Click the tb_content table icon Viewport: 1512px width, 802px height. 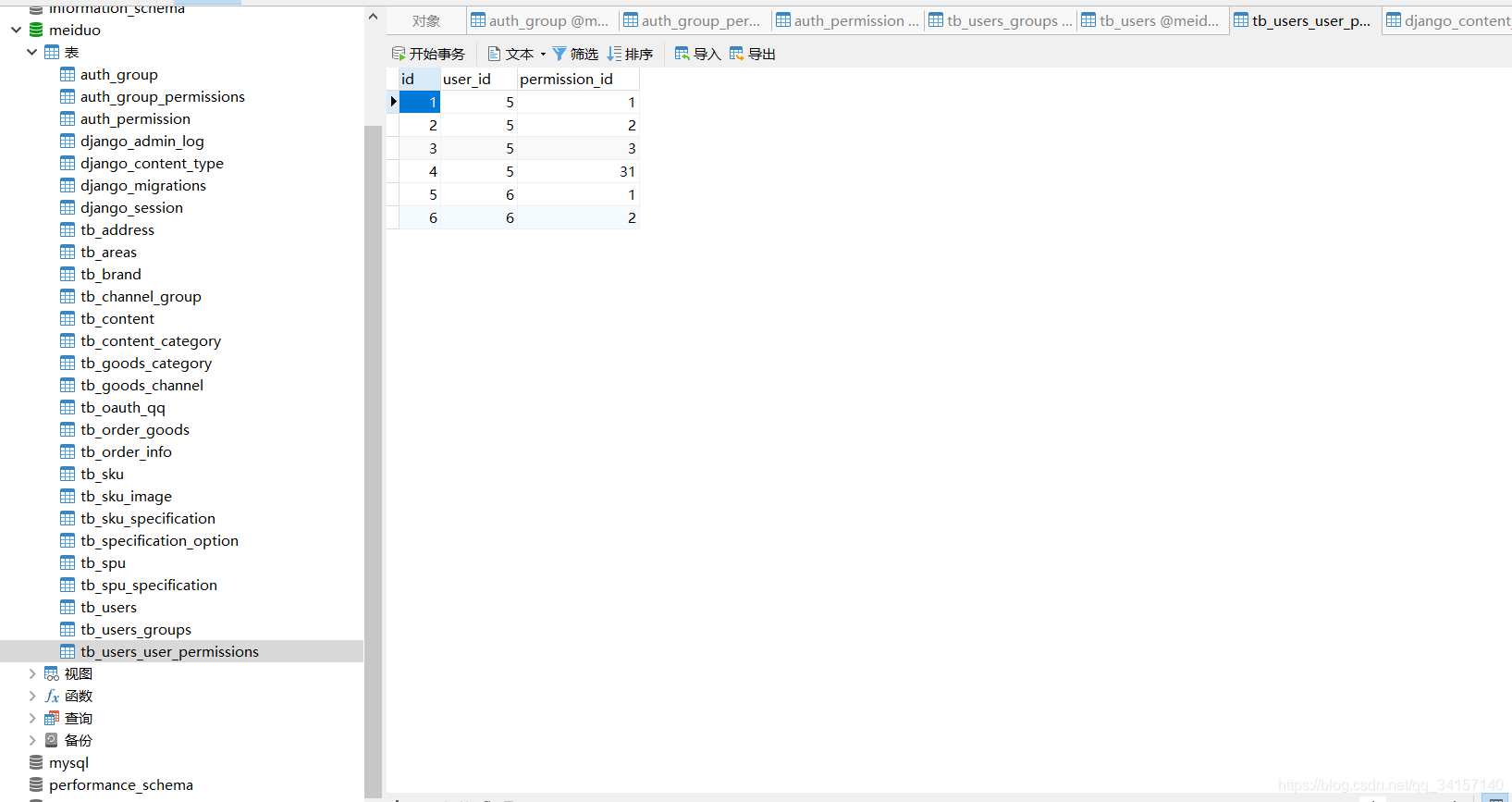coord(68,318)
